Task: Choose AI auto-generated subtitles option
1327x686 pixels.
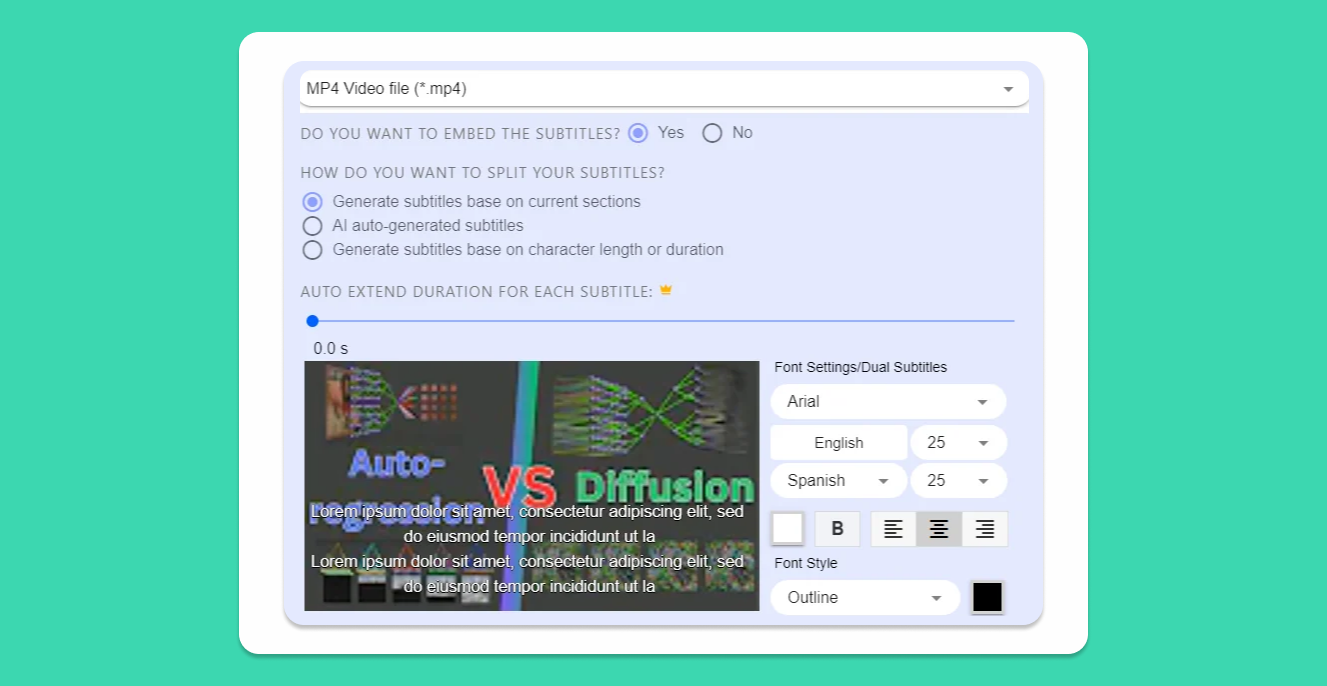Action: point(313,226)
